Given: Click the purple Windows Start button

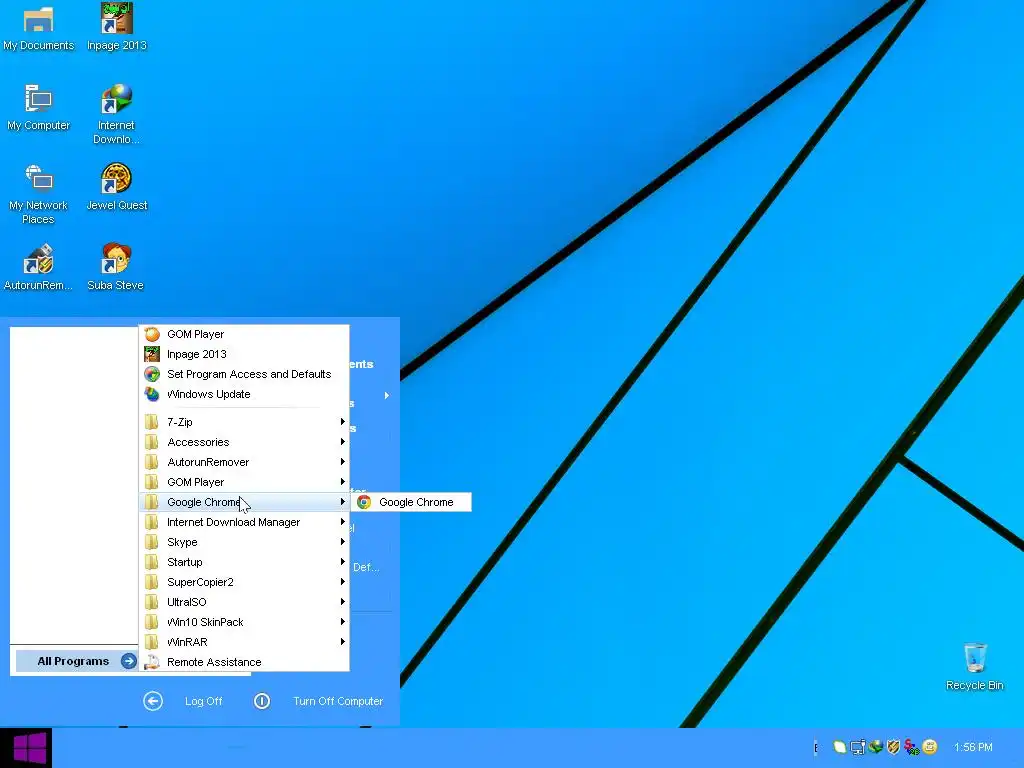Looking at the screenshot, I should coord(26,748).
